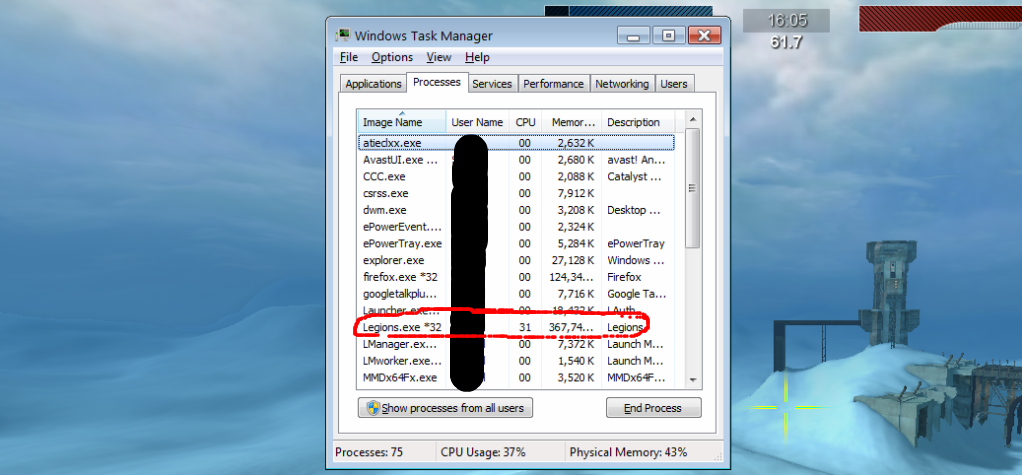Viewport: 1022px width, 475px height.
Task: Open the Performance tab
Action: pos(553,84)
